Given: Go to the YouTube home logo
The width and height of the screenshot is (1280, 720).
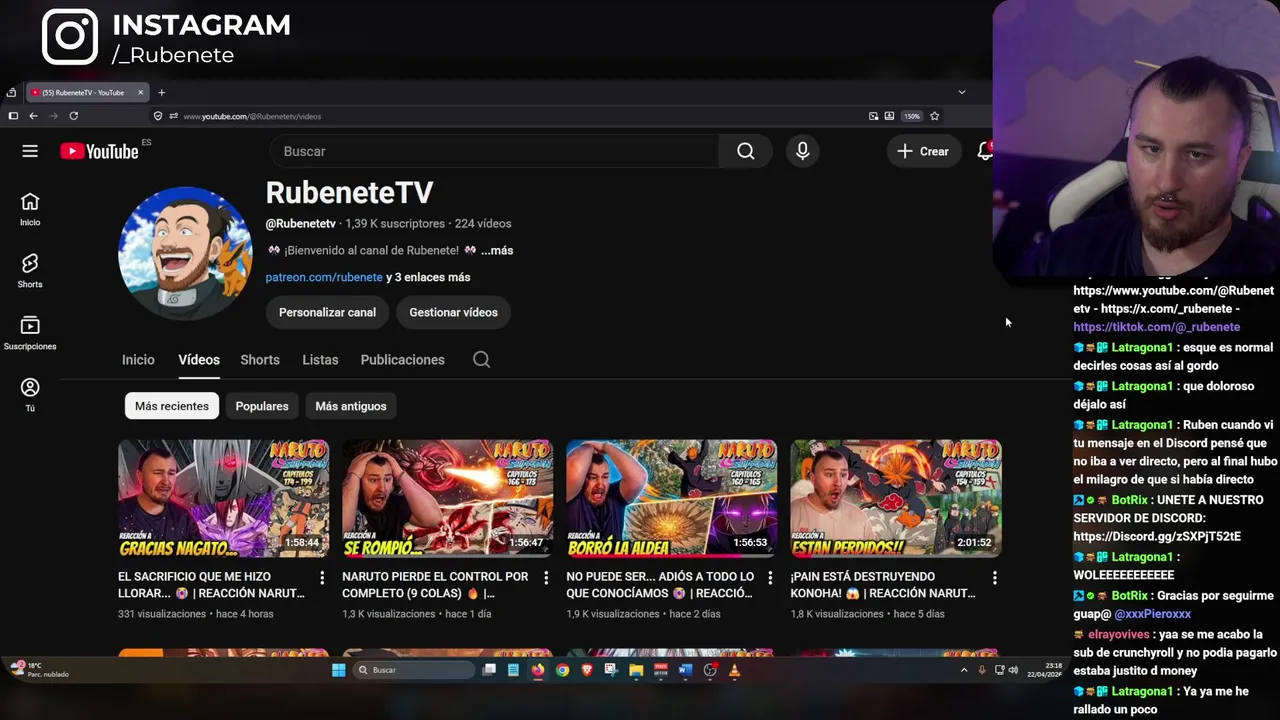Looking at the screenshot, I should coord(99,151).
